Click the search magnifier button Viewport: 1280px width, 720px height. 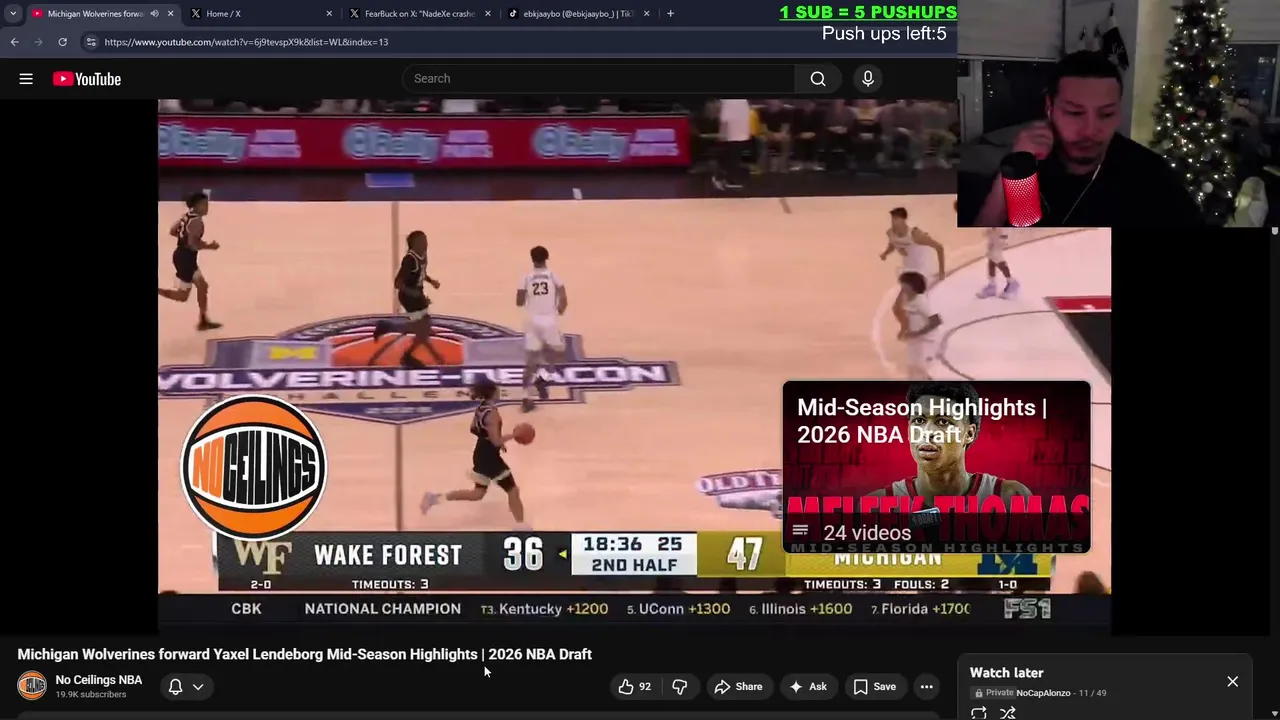[818, 79]
